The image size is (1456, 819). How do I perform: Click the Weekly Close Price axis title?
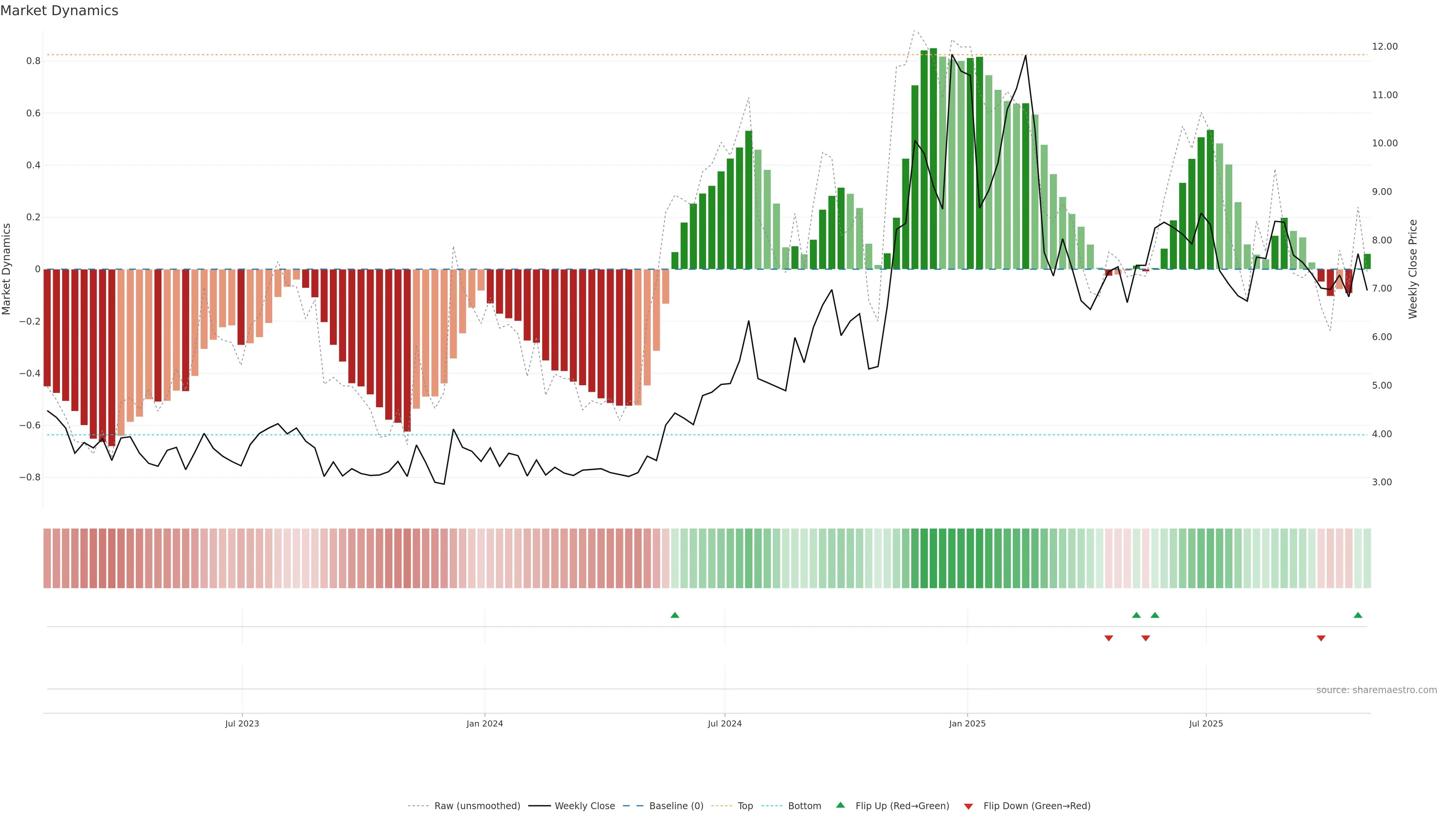click(1413, 269)
